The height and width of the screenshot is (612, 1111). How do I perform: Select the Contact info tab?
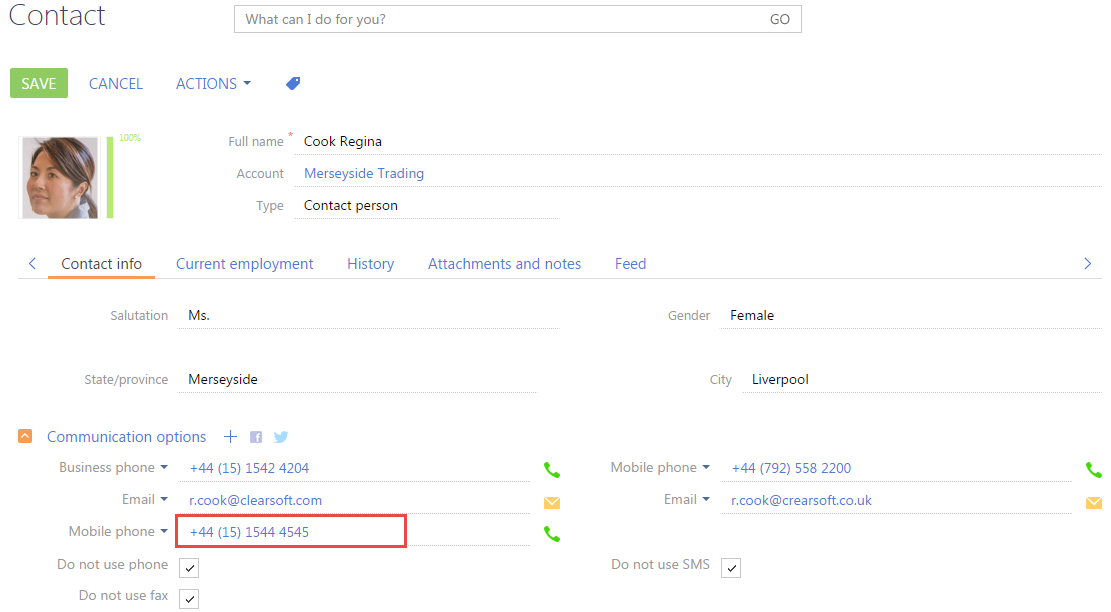(101, 264)
